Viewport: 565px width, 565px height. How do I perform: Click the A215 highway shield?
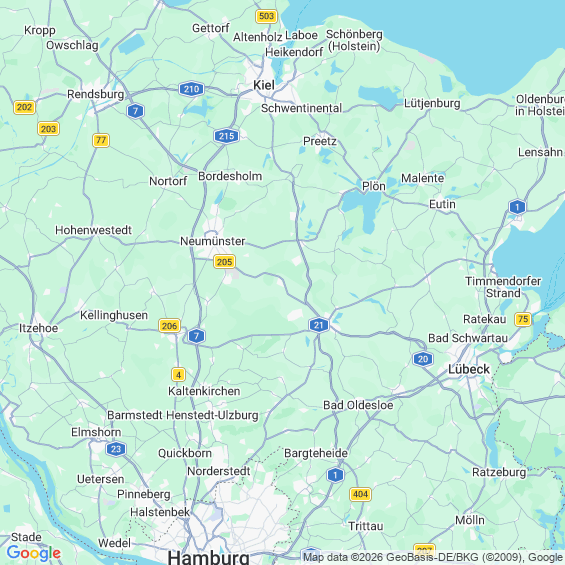[226, 136]
